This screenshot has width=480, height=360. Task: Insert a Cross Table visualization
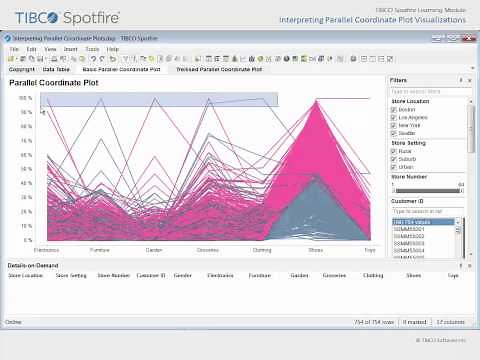[x=217, y=59]
